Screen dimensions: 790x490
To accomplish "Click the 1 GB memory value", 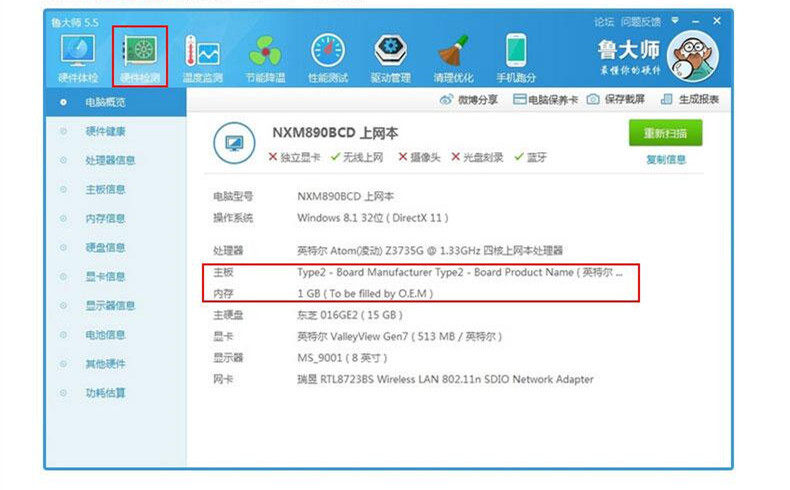I will click(365, 294).
